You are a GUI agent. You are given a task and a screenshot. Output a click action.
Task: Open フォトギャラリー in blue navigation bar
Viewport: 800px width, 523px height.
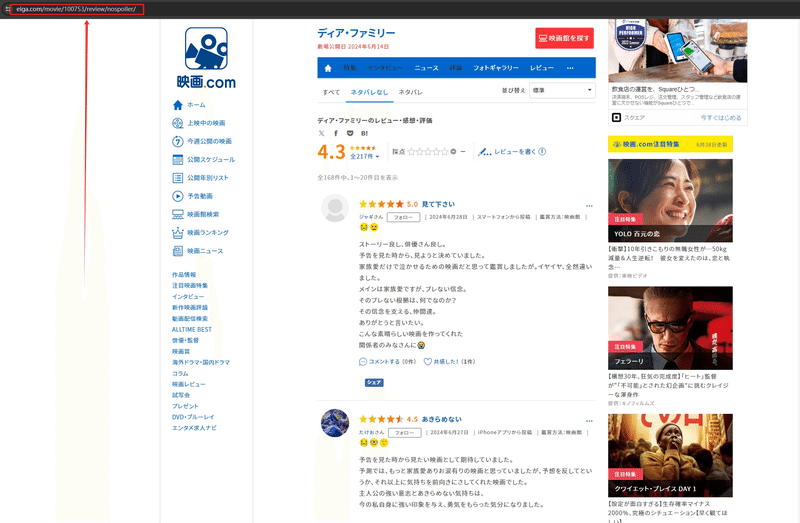[x=495, y=68]
